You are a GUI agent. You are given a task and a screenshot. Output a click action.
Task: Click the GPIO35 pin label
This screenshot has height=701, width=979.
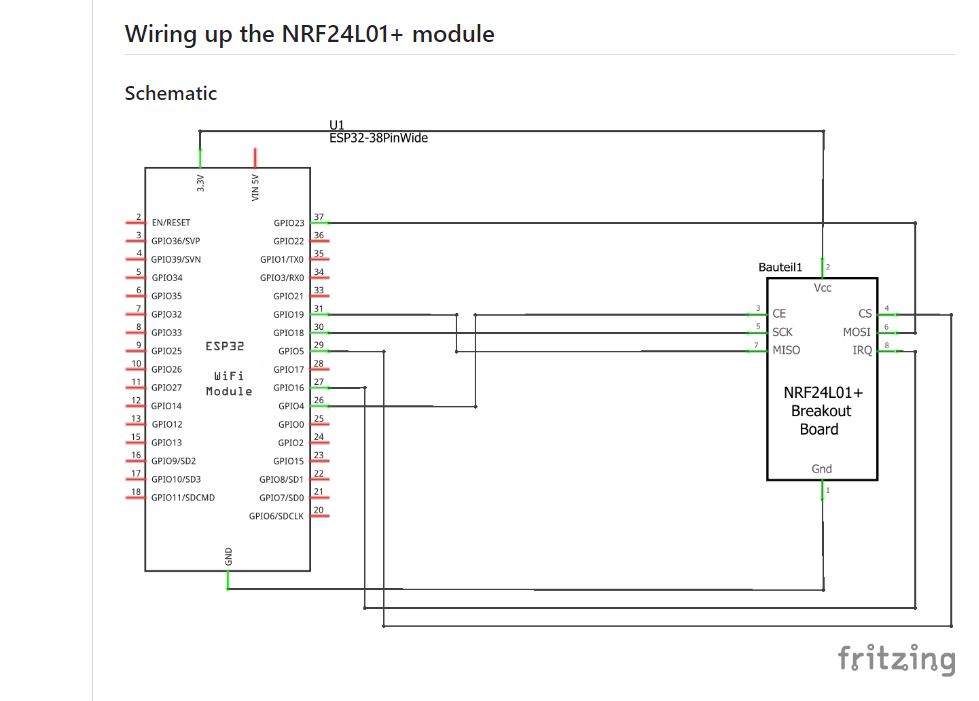pos(166,296)
